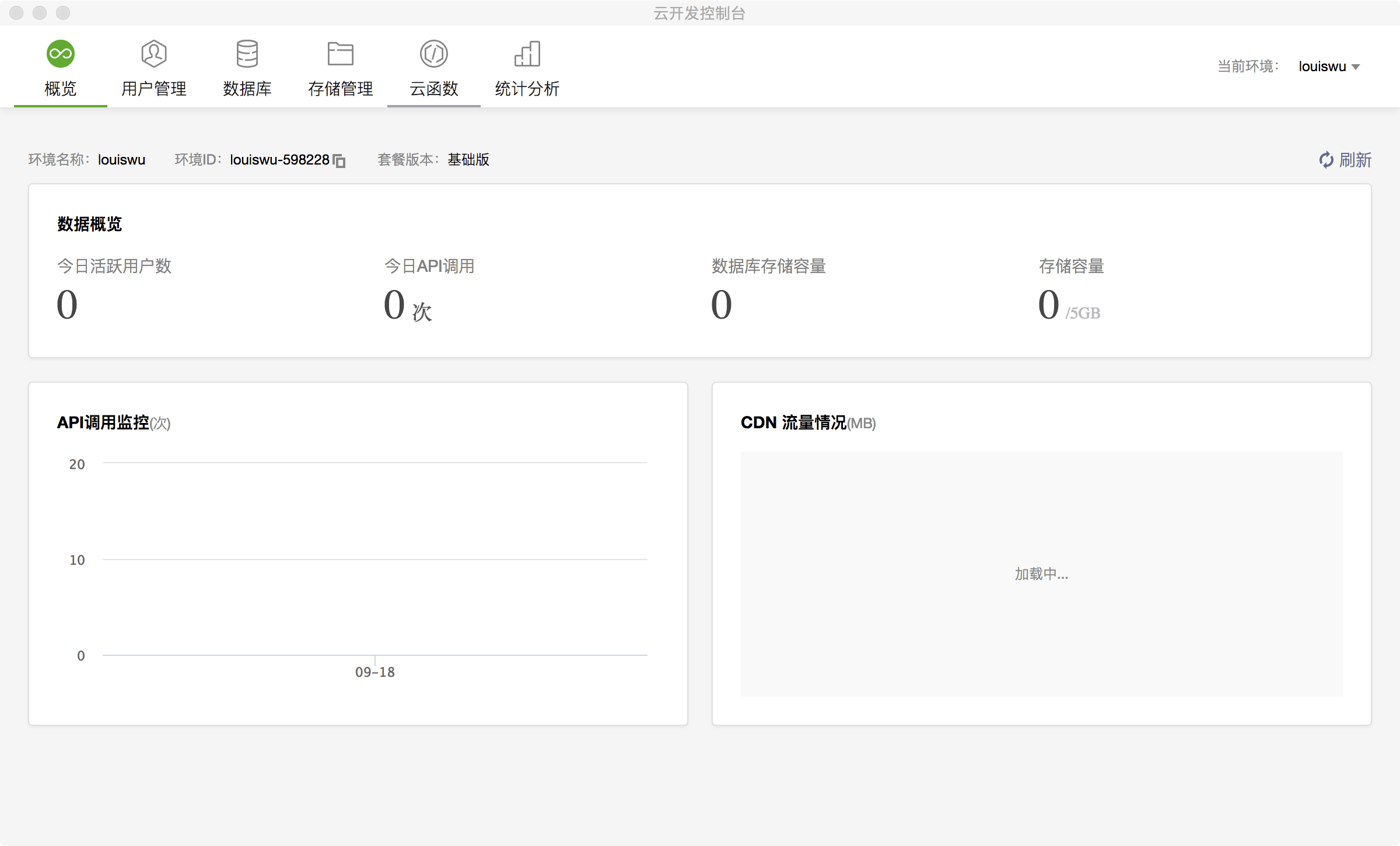
Task: Select the 统计分析 tab label
Action: click(x=527, y=89)
